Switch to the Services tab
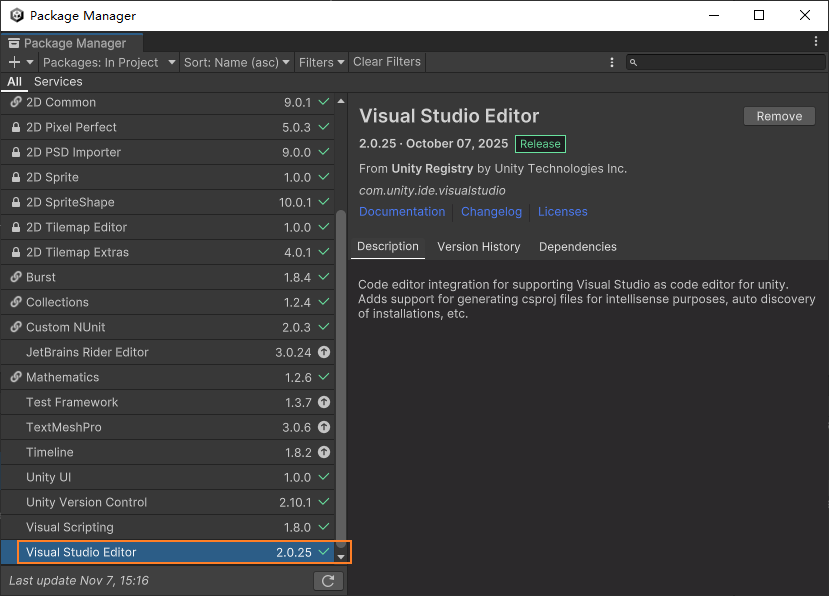Image resolution: width=829 pixels, height=596 pixels. [x=58, y=81]
